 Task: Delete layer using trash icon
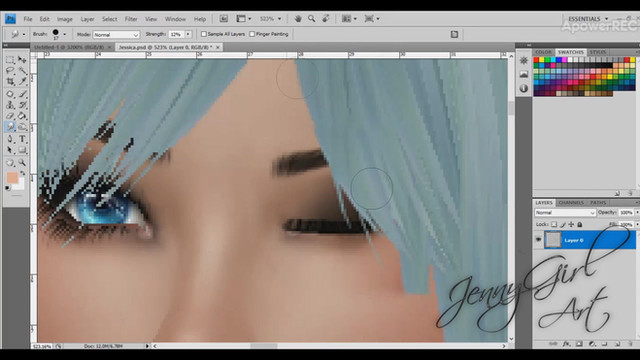pyautogui.click(x=630, y=344)
